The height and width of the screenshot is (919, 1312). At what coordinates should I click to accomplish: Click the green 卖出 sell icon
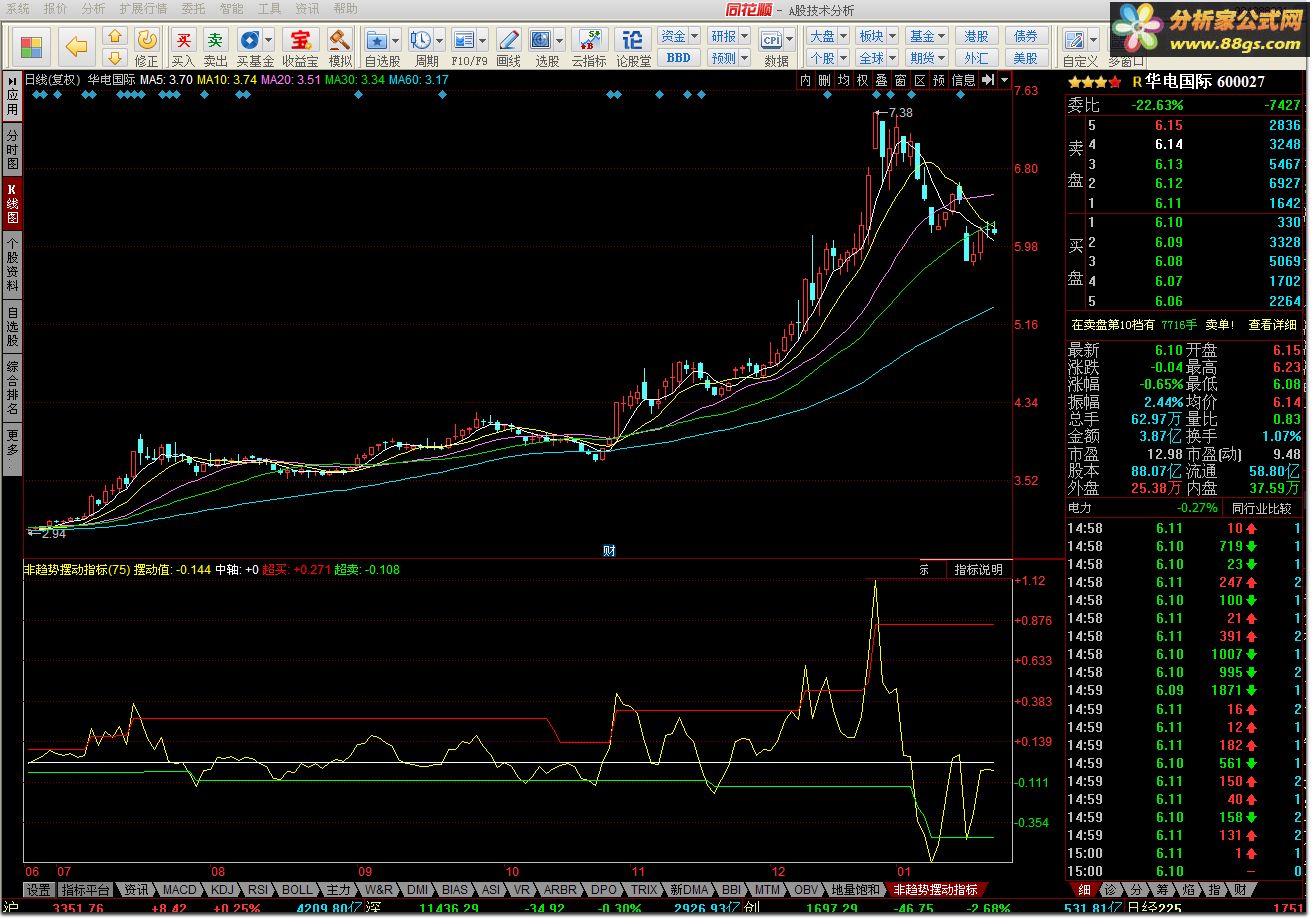(x=215, y=40)
